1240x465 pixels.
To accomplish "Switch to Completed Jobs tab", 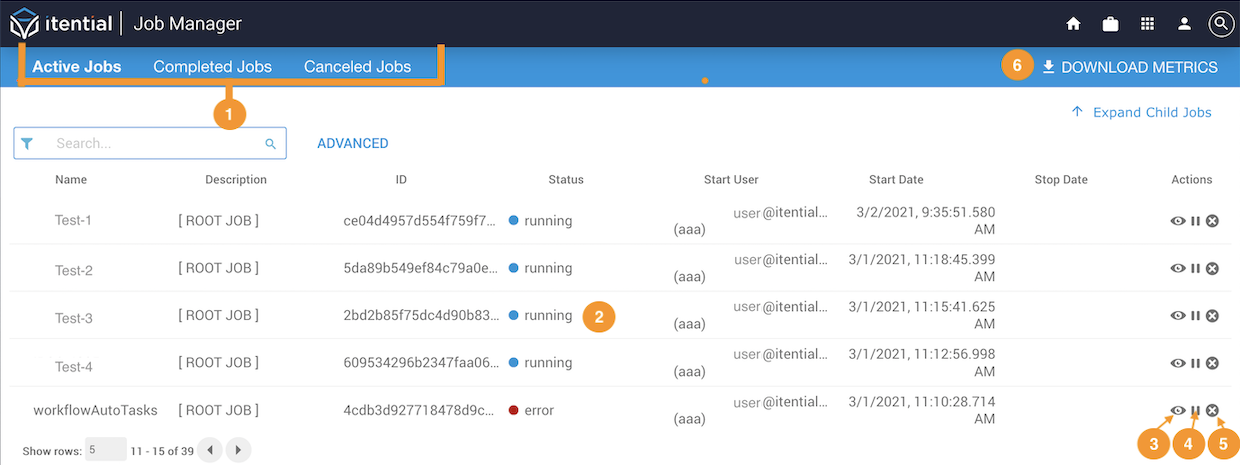I will (212, 67).
